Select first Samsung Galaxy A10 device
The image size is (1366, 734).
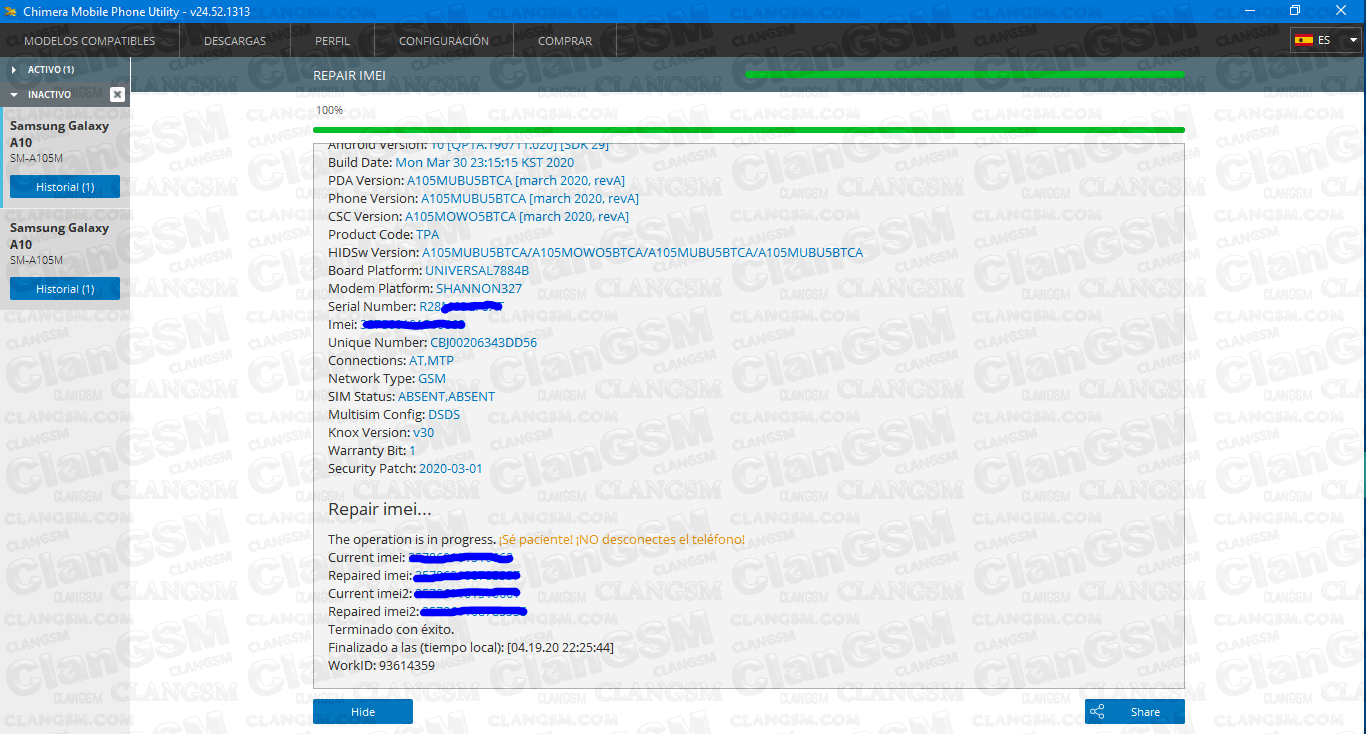point(65,156)
